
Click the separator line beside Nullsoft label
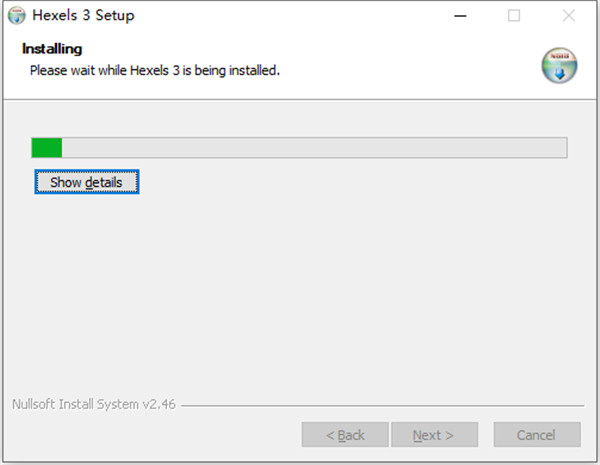pyautogui.click(x=380, y=406)
